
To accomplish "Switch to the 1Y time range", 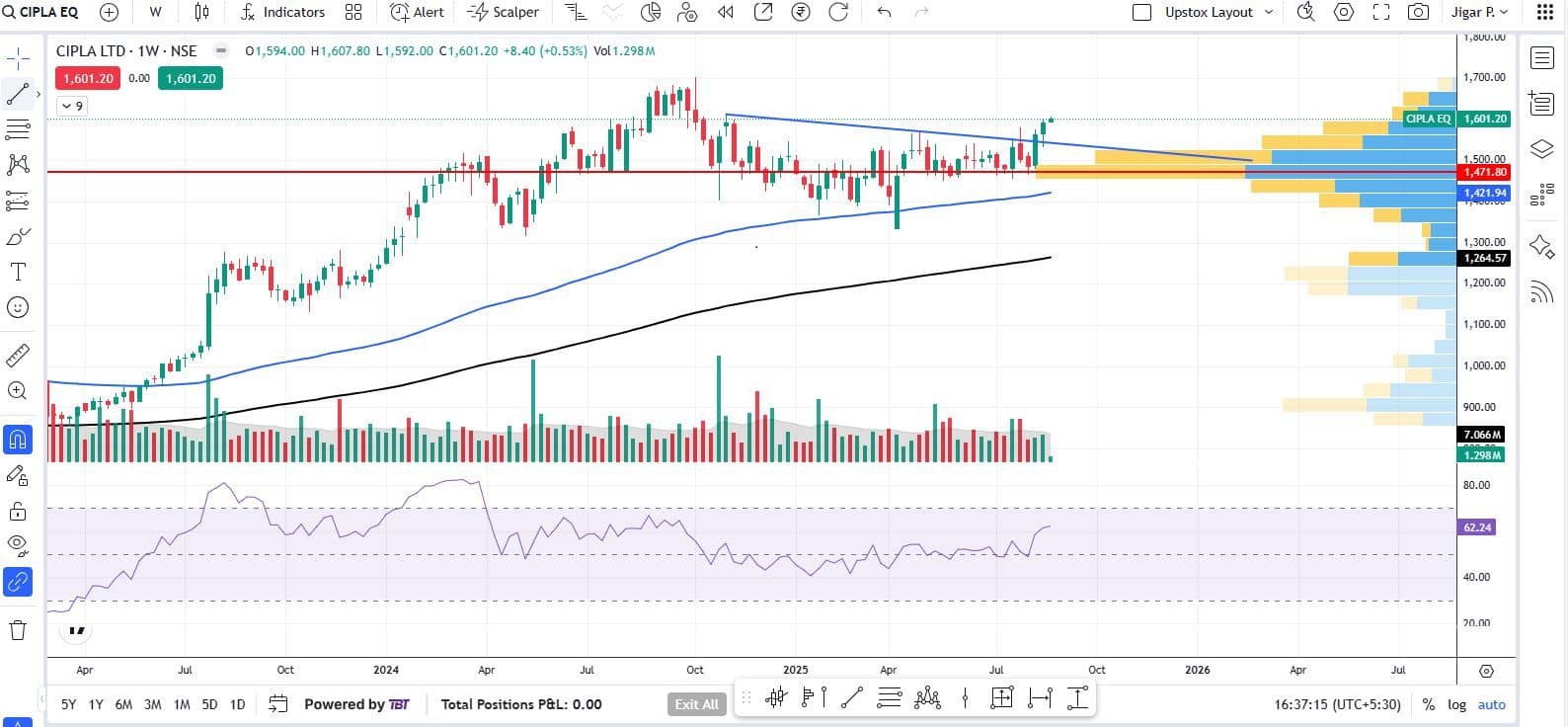I will tap(96, 704).
